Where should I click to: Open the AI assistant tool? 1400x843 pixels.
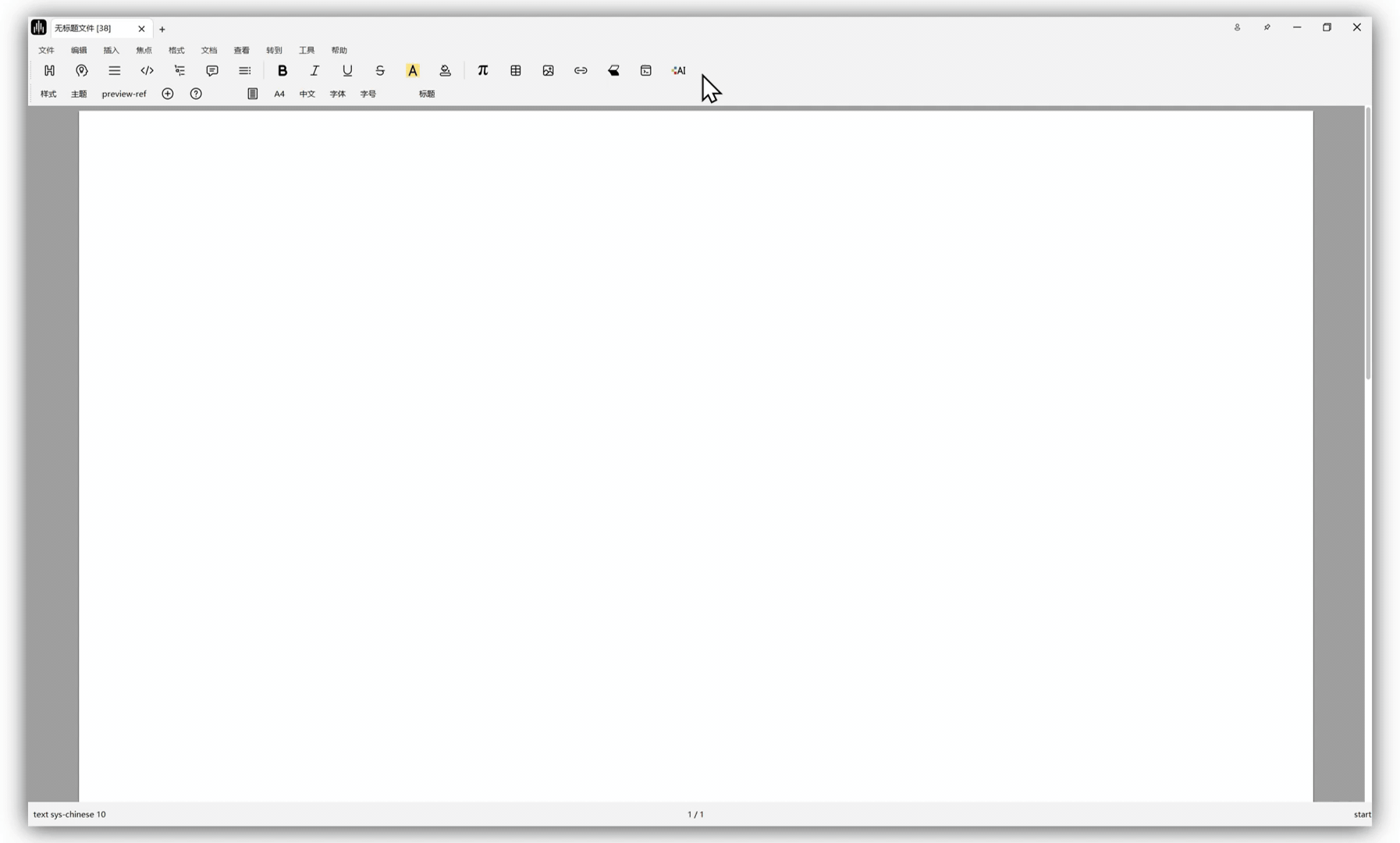[678, 70]
